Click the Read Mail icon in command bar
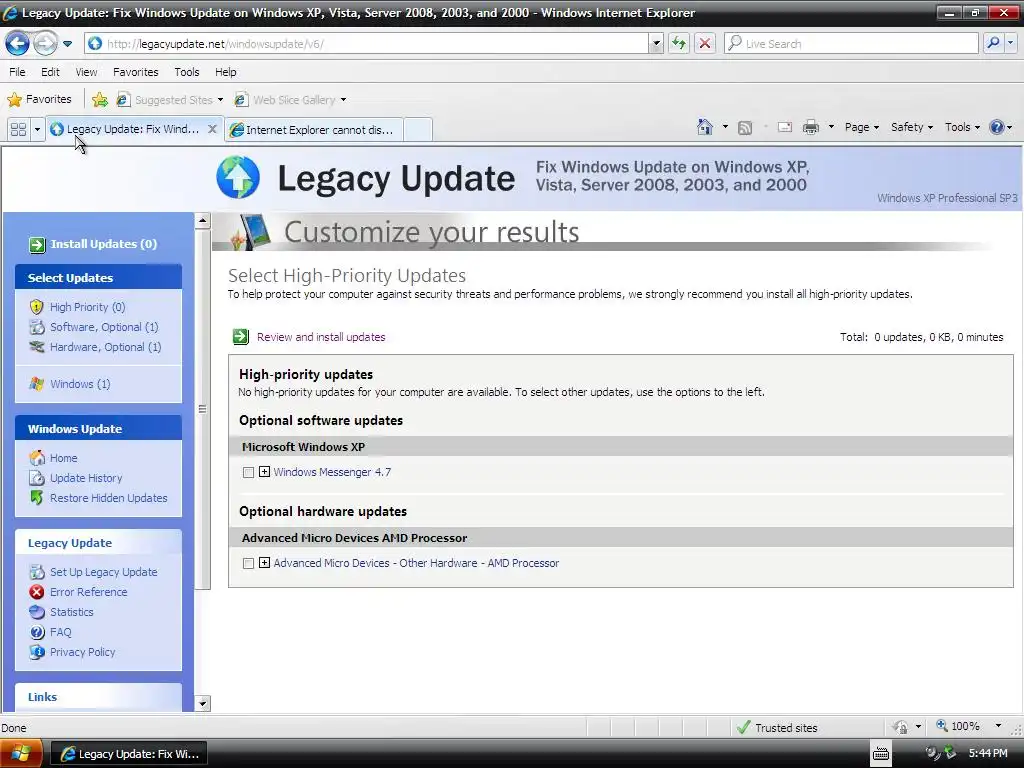1024x768 pixels. point(784,127)
